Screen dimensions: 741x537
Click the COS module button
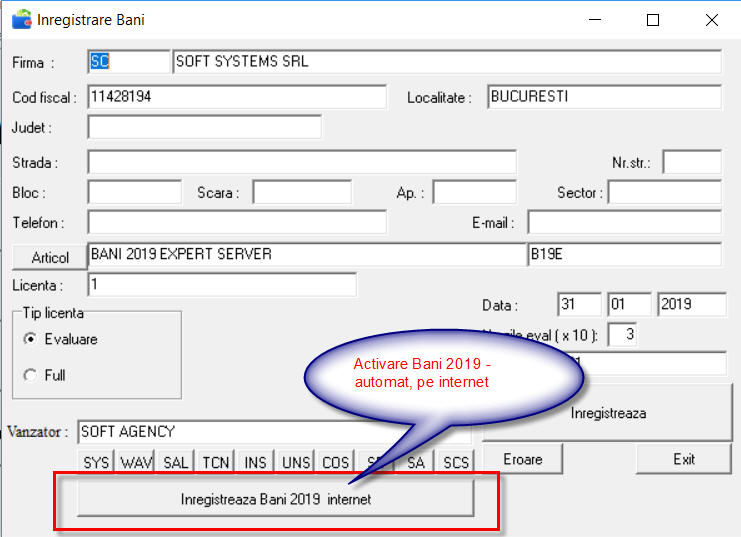click(336, 462)
